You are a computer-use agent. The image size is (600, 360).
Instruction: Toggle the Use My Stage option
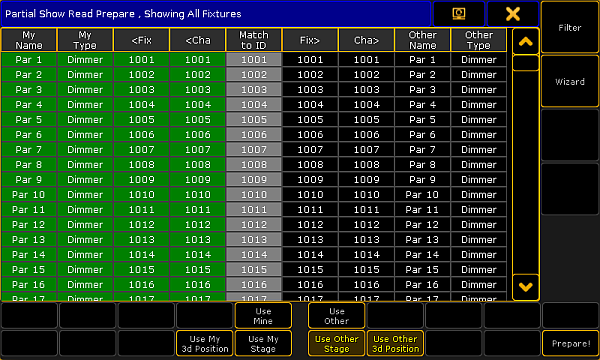[x=263, y=344]
